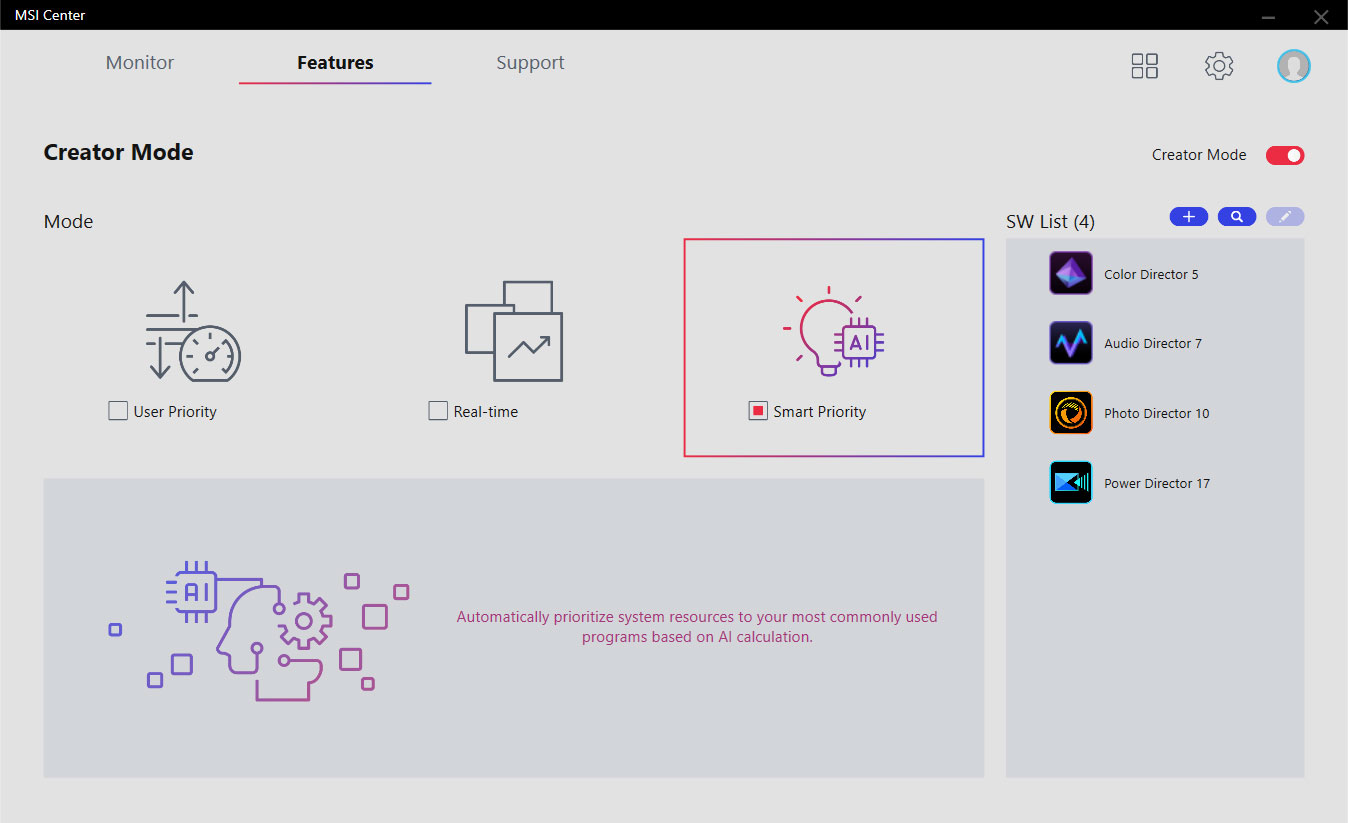The width and height of the screenshot is (1348, 823).
Task: Choose the User Priority speedometer icon
Action: pyautogui.click(x=193, y=331)
